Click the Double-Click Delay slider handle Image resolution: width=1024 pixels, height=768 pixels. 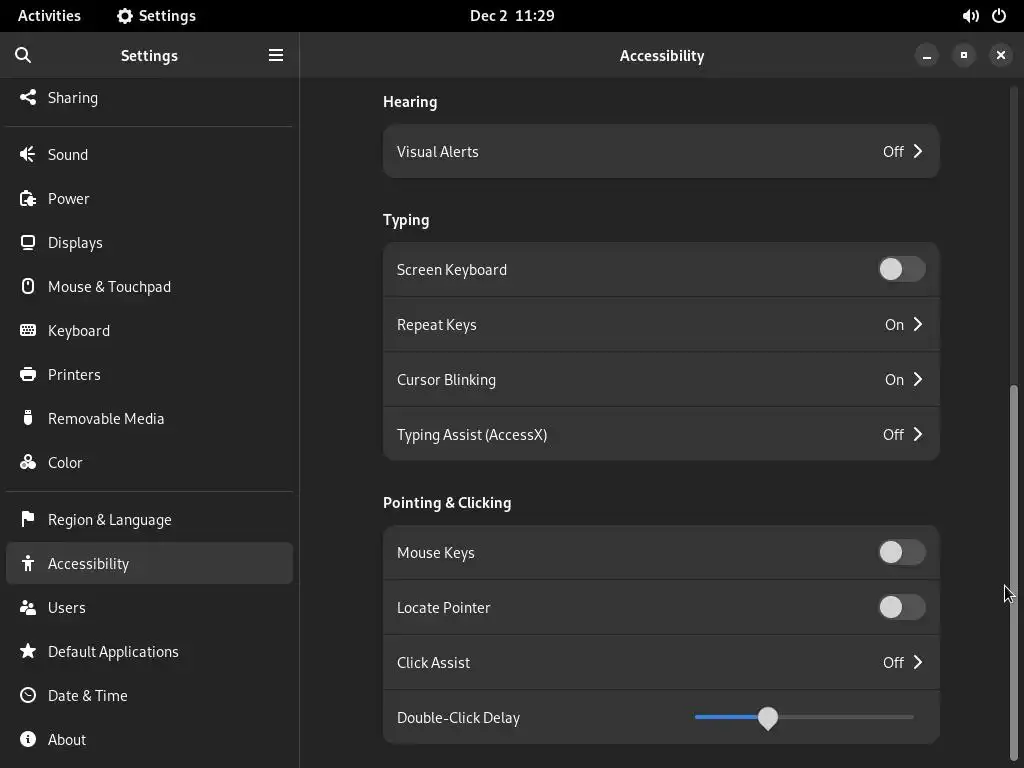pyautogui.click(x=768, y=718)
